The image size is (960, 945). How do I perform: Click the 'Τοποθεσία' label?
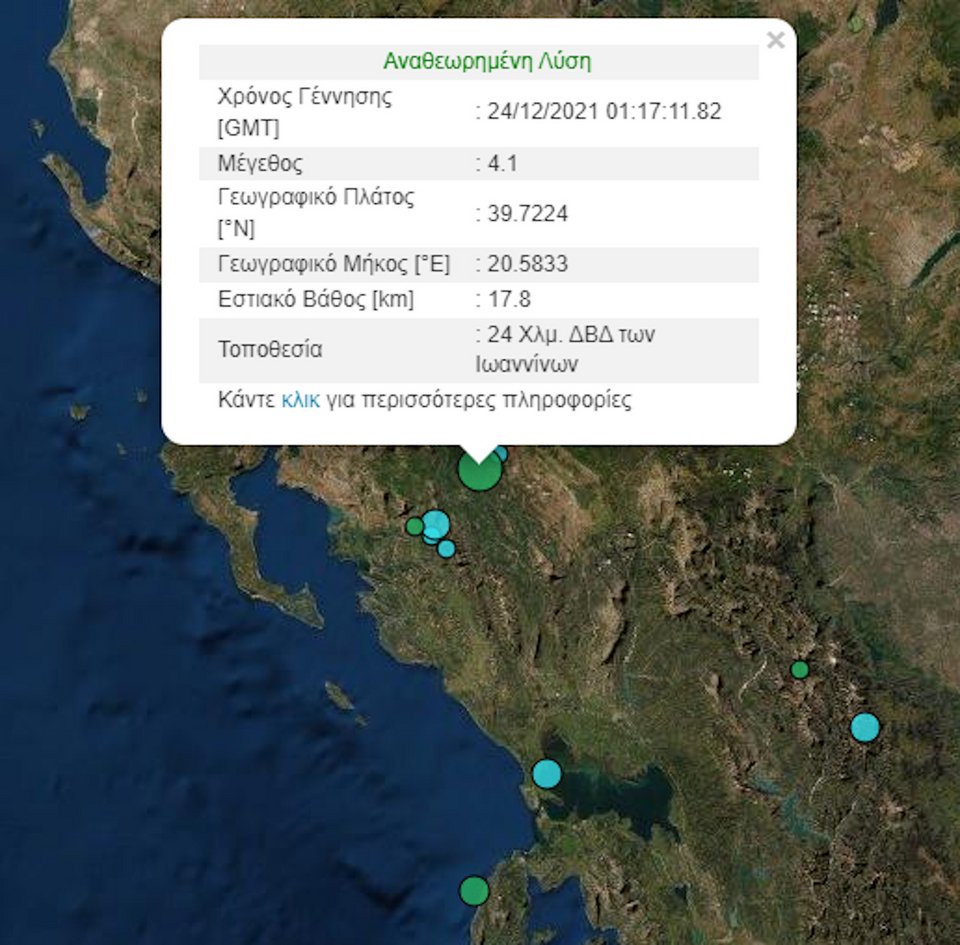click(x=270, y=349)
